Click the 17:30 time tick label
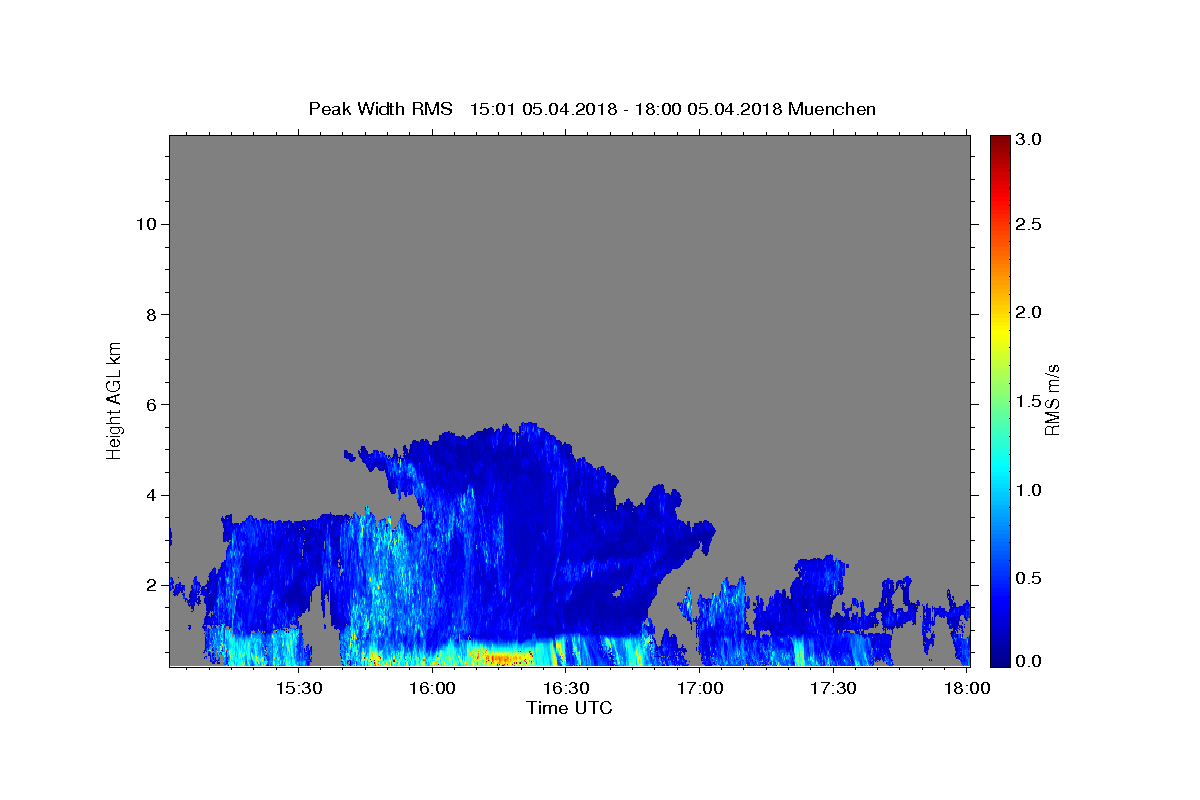The height and width of the screenshot is (800, 1200). 833,689
